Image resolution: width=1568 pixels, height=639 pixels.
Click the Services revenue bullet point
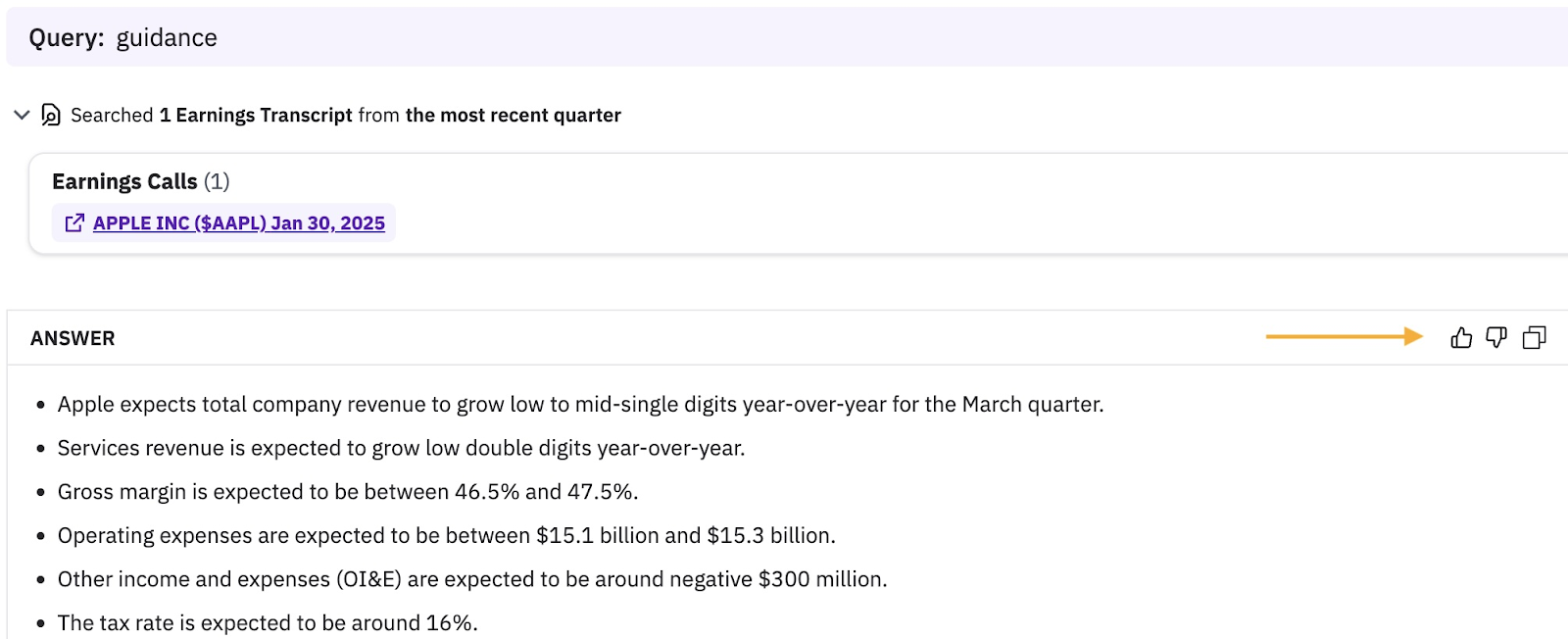point(401,448)
